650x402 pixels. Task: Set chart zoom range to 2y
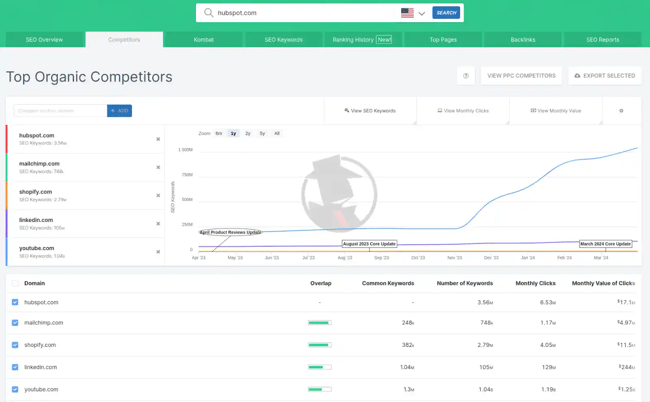pyautogui.click(x=248, y=133)
